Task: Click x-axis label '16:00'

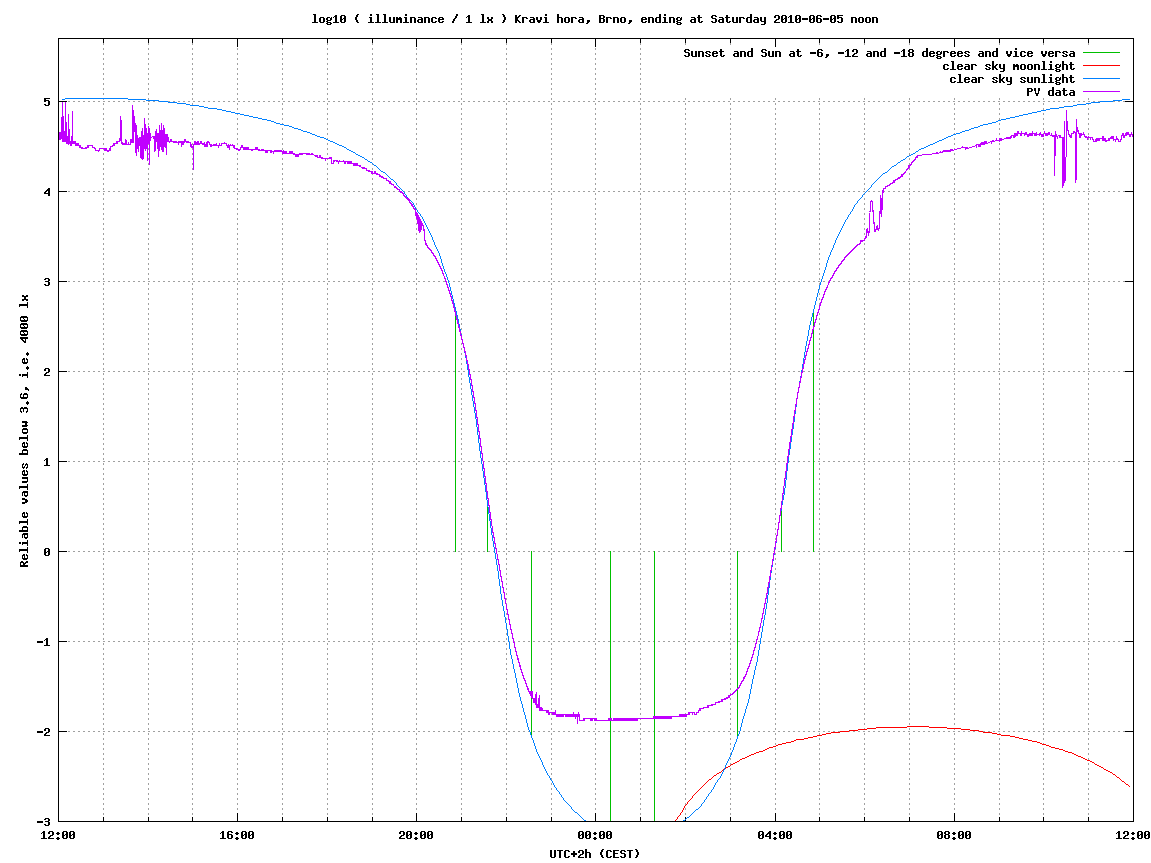Action: point(237,835)
